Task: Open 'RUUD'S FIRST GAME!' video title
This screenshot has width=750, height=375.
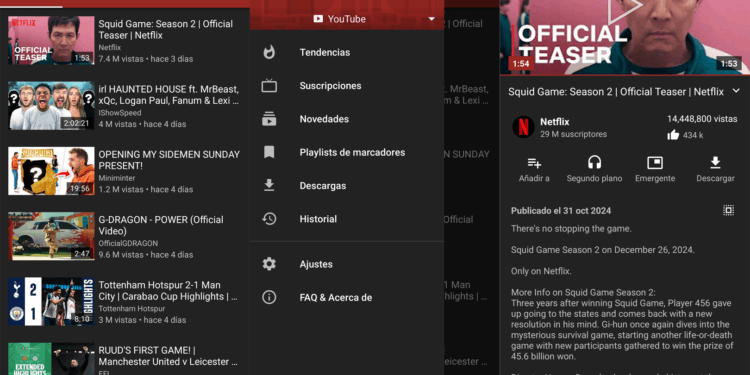Action: [x=168, y=356]
